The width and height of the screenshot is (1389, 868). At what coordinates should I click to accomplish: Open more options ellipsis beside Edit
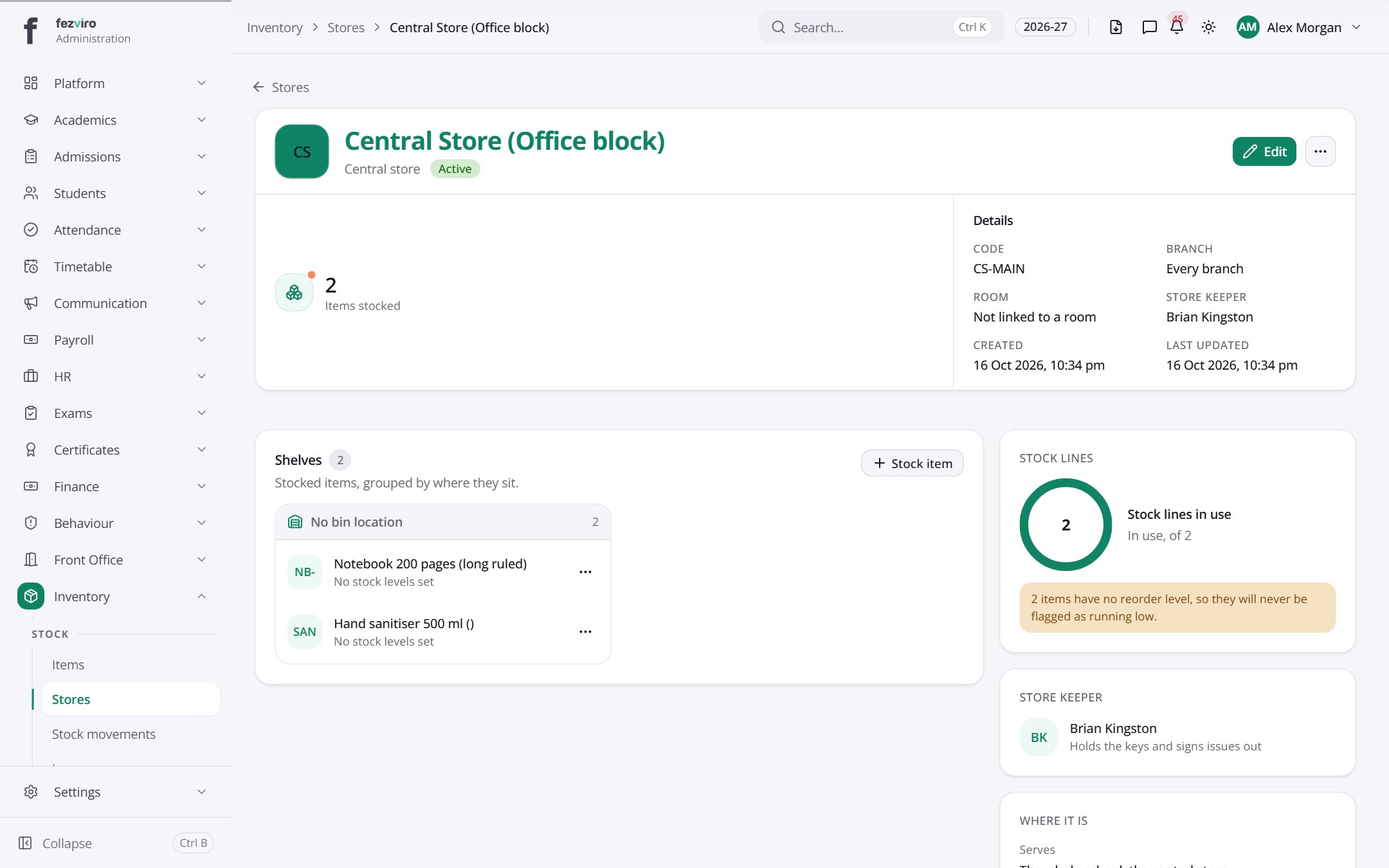click(x=1320, y=151)
